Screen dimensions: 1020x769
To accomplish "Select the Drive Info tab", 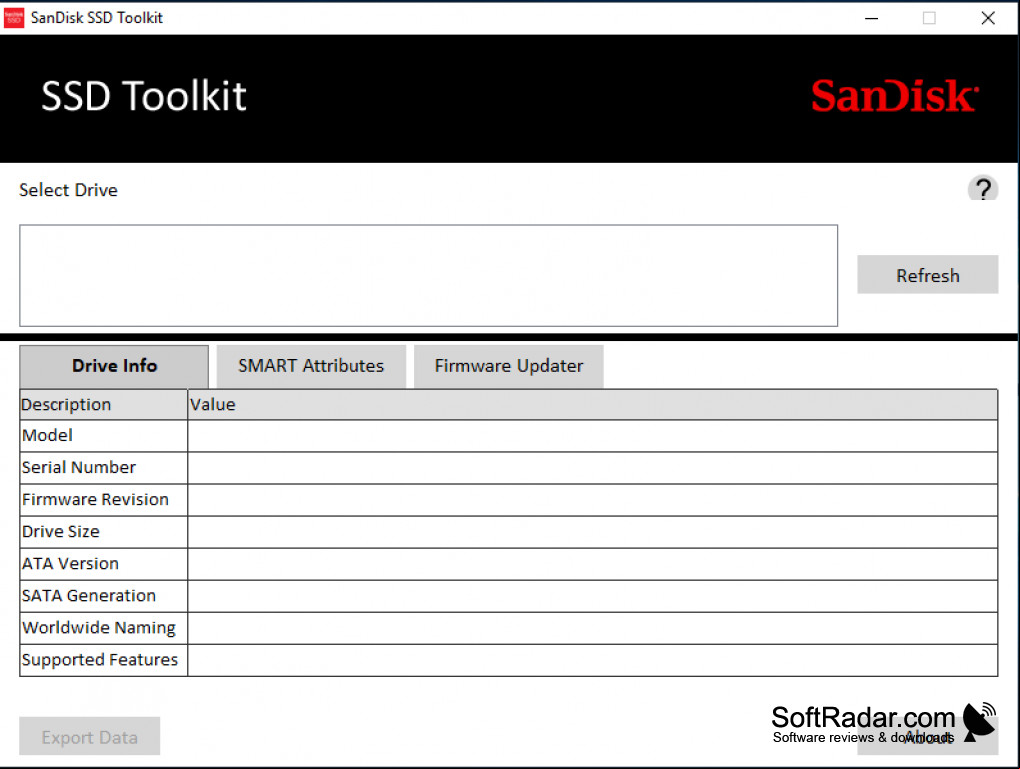I will click(x=114, y=366).
